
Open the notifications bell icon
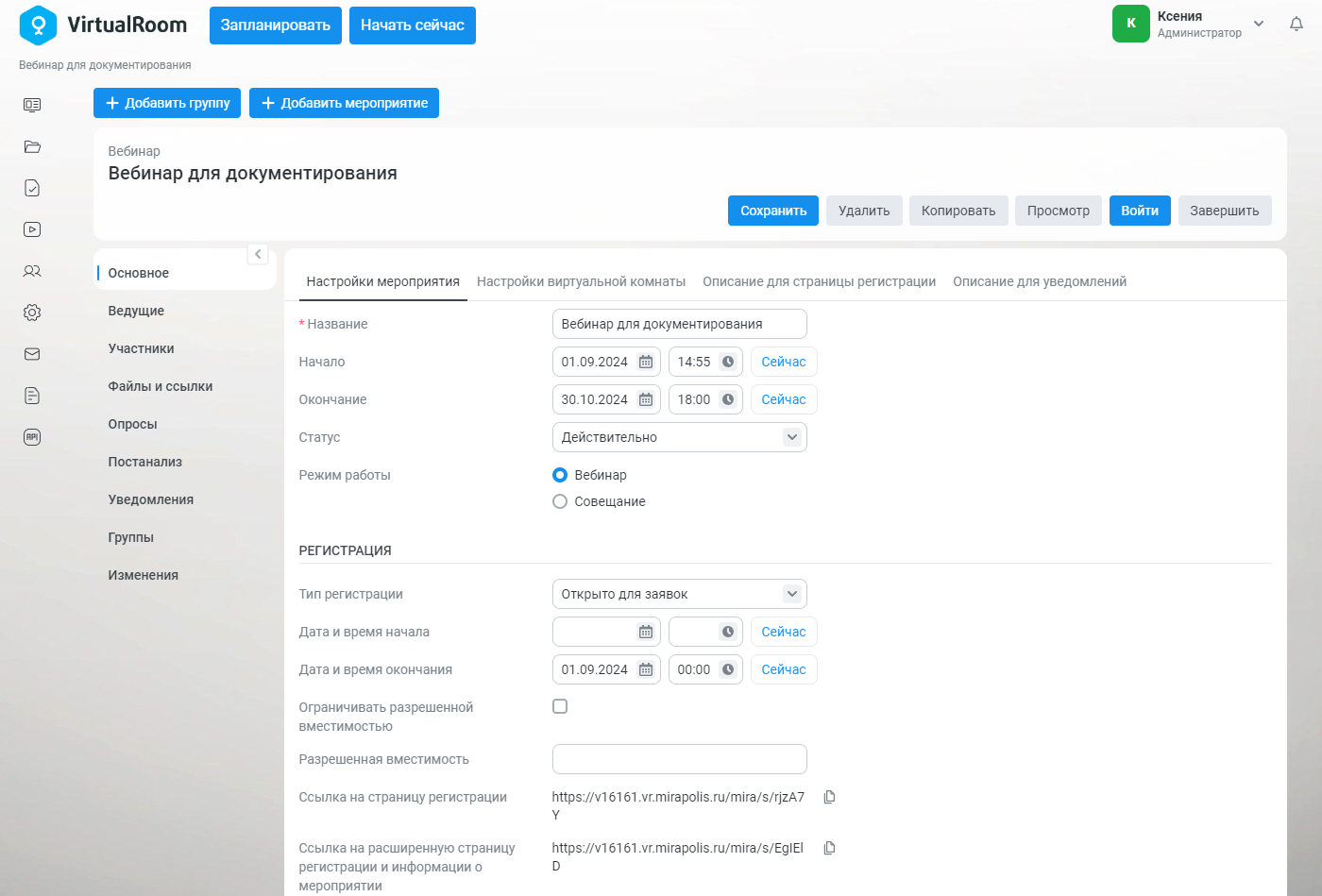[x=1297, y=24]
